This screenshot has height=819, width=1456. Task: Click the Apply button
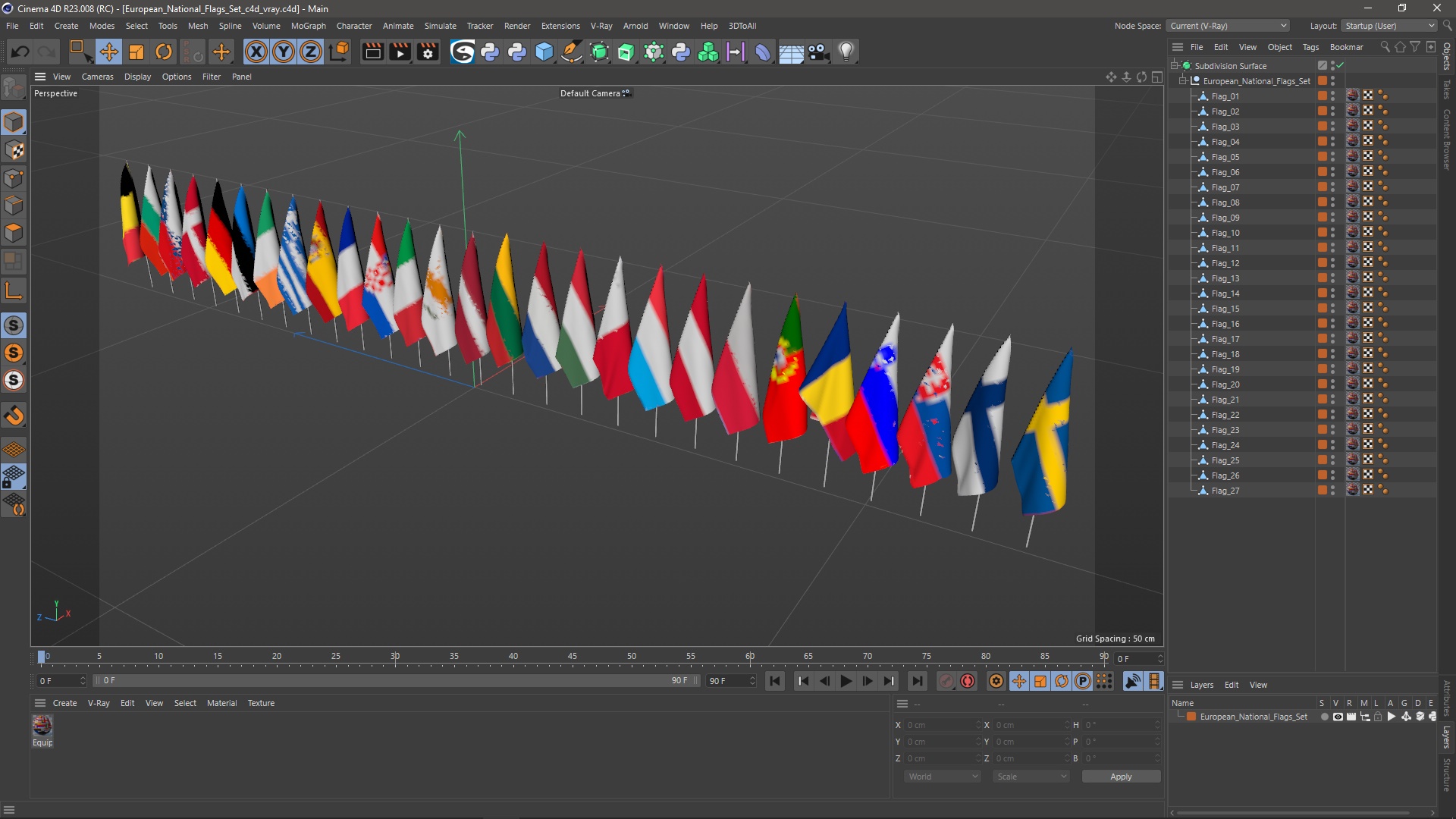[1121, 777]
